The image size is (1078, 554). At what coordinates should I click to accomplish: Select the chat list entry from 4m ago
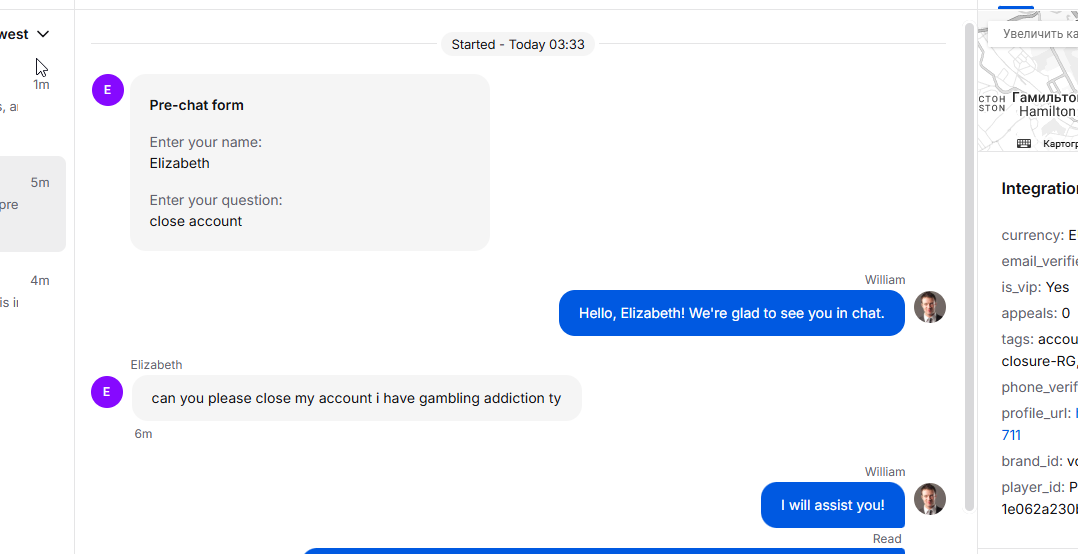[33, 294]
